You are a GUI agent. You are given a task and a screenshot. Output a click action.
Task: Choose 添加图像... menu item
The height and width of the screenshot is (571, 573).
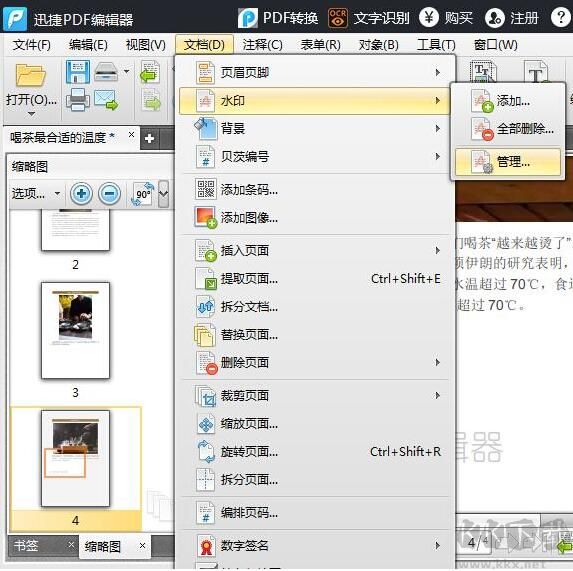coord(314,218)
